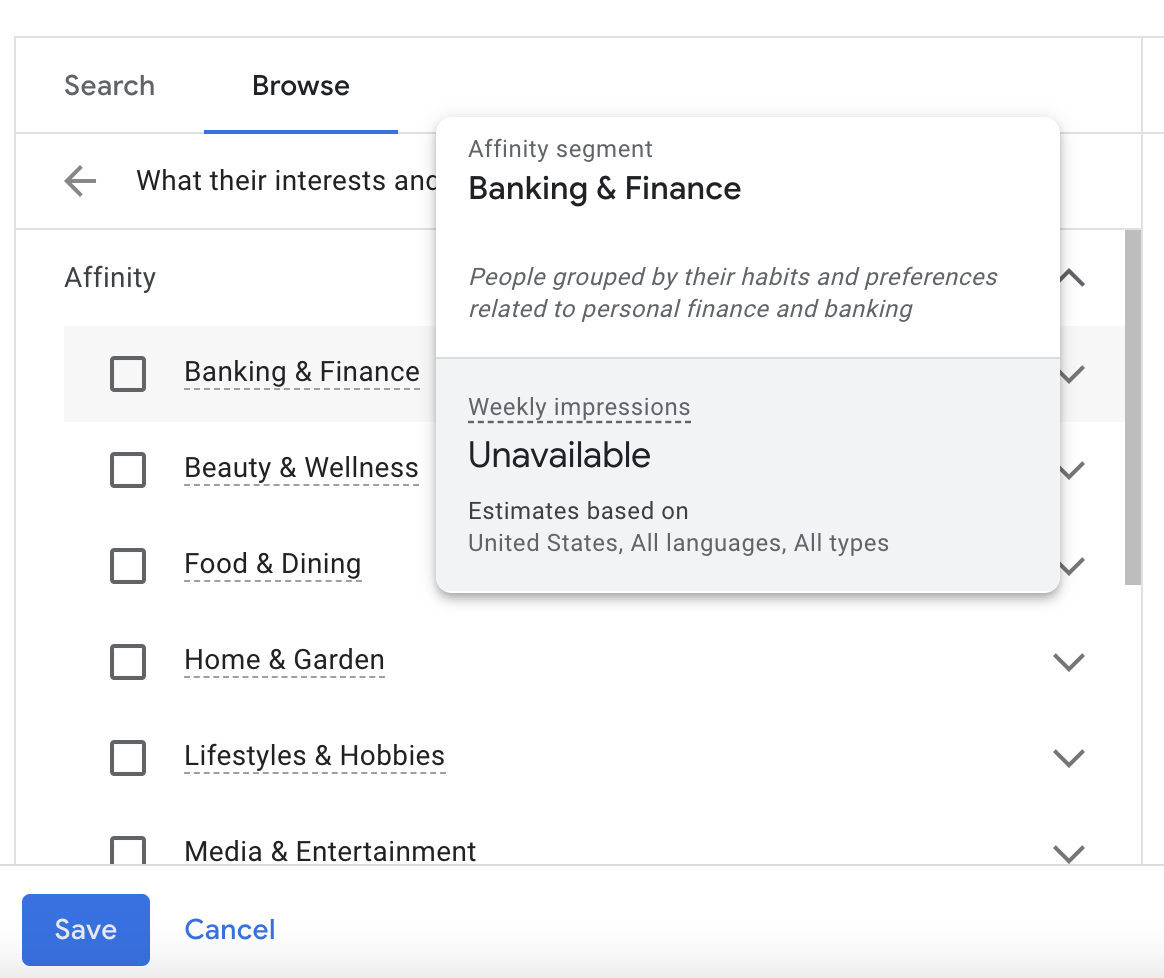Screen dimensions: 1164x978
Task: Switch to the Search tab
Action: coord(109,85)
